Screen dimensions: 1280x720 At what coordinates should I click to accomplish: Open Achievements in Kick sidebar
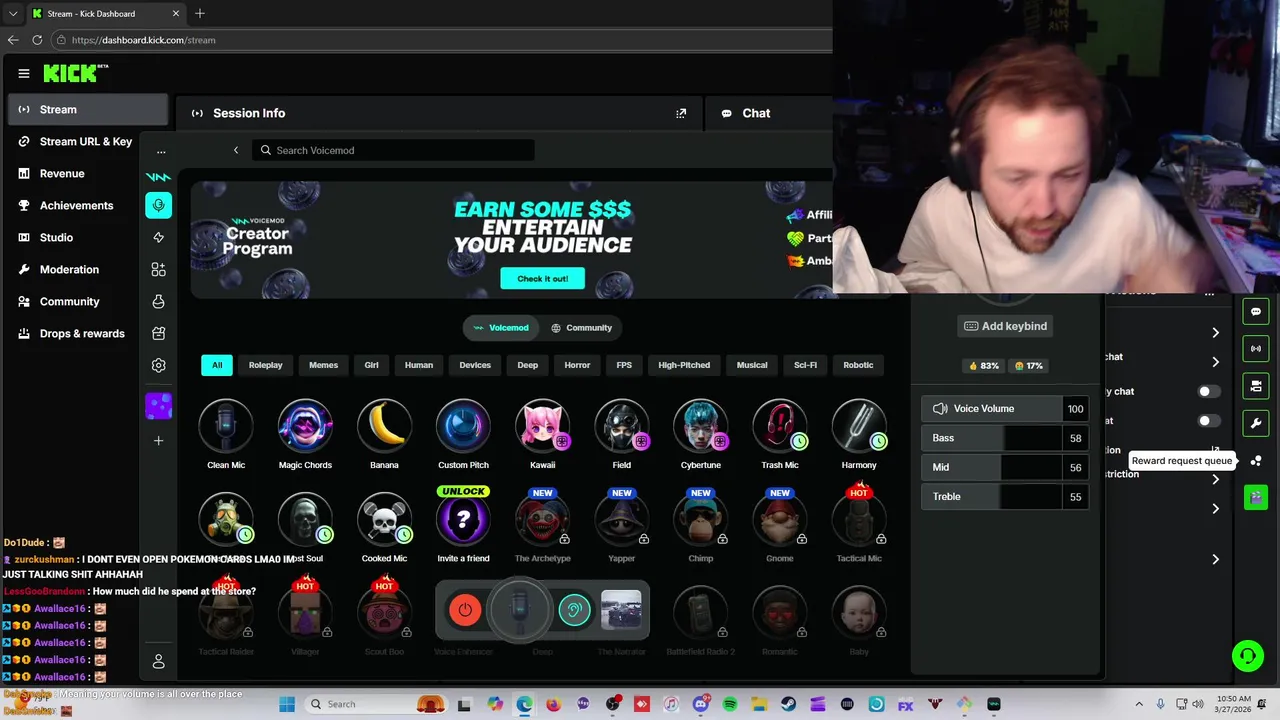tap(76, 205)
